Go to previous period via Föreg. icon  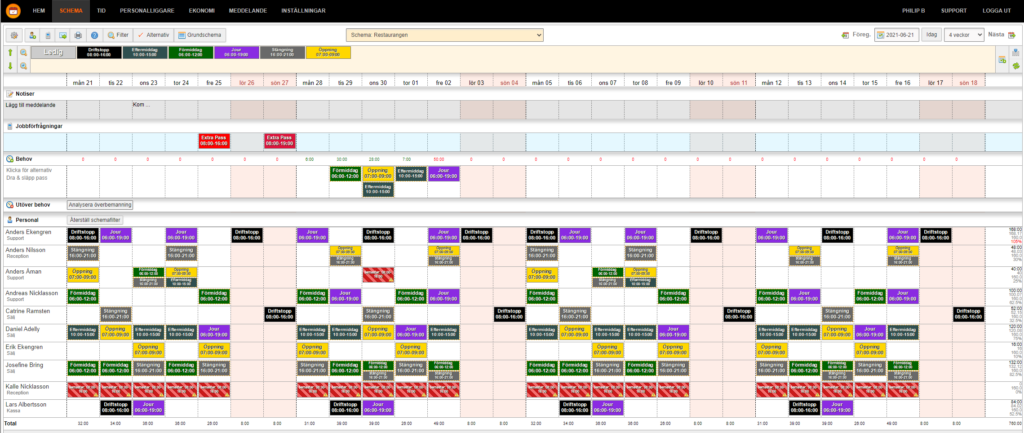pos(846,35)
